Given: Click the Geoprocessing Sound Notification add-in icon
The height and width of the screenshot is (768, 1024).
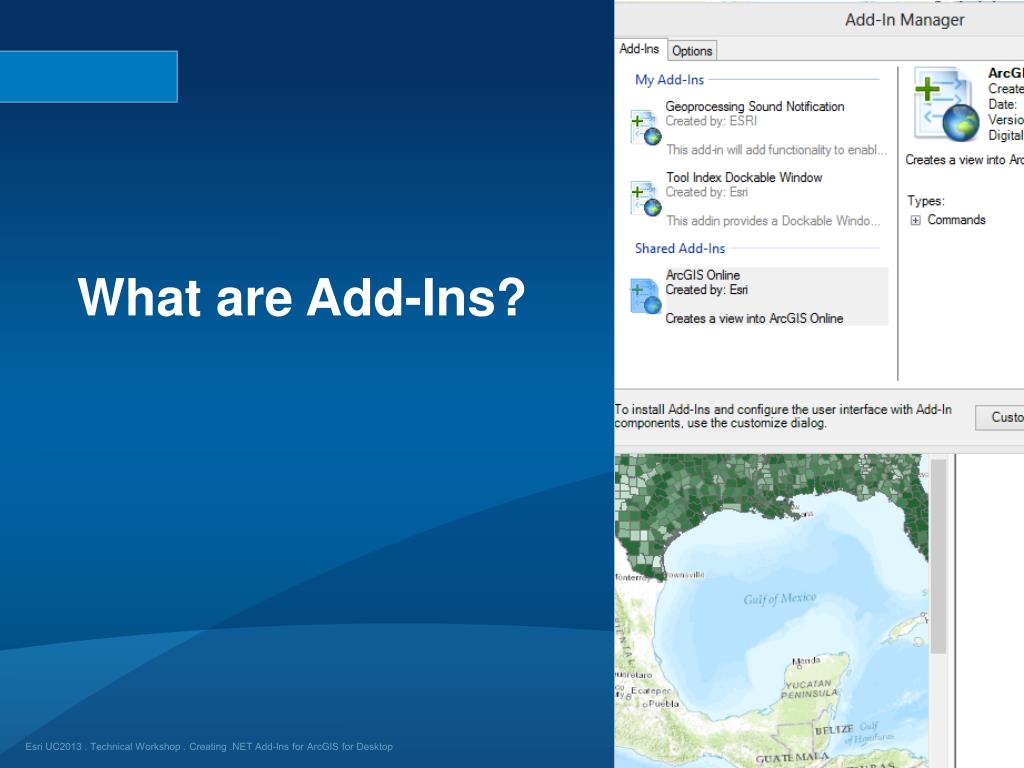Looking at the screenshot, I should pos(645,127).
